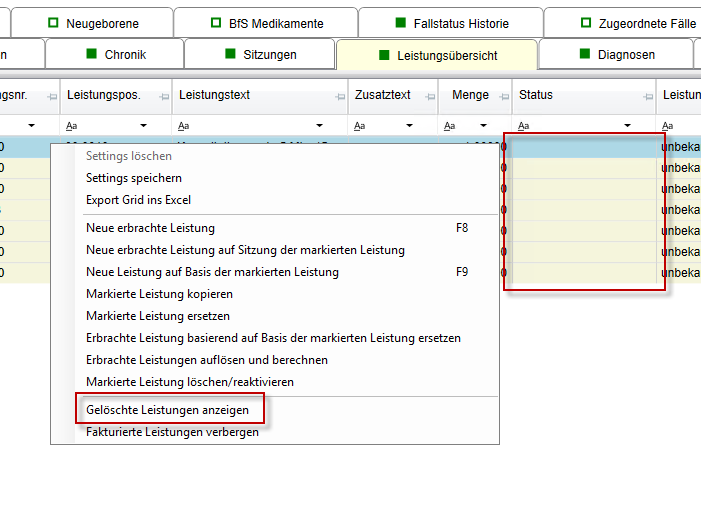Select Export Grid ins Excel
Image resolution: width=701 pixels, height=526 pixels.
click(286, 200)
